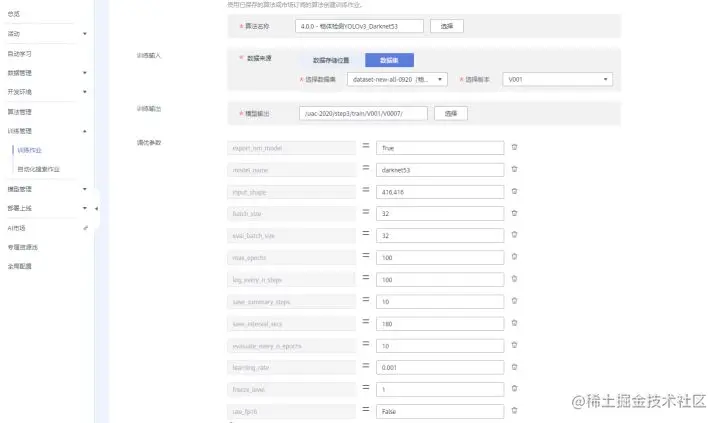720x423 pixels.
Task: Delete the input_shape parameter row
Action: pyautogui.click(x=514, y=192)
